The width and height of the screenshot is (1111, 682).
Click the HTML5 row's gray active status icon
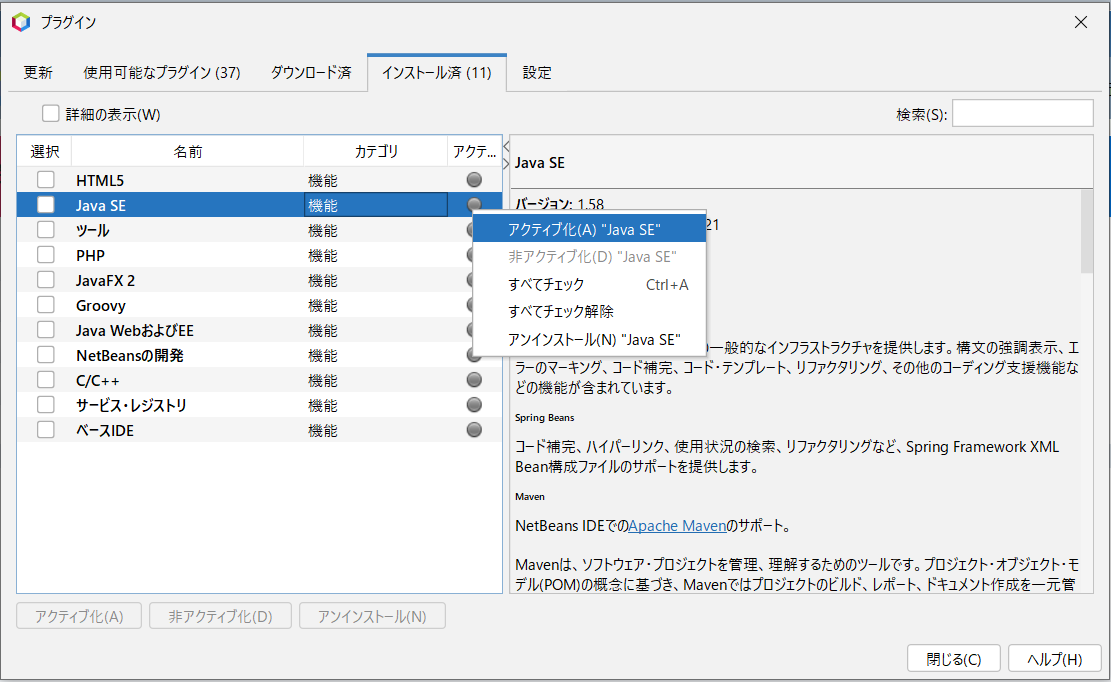pos(474,180)
